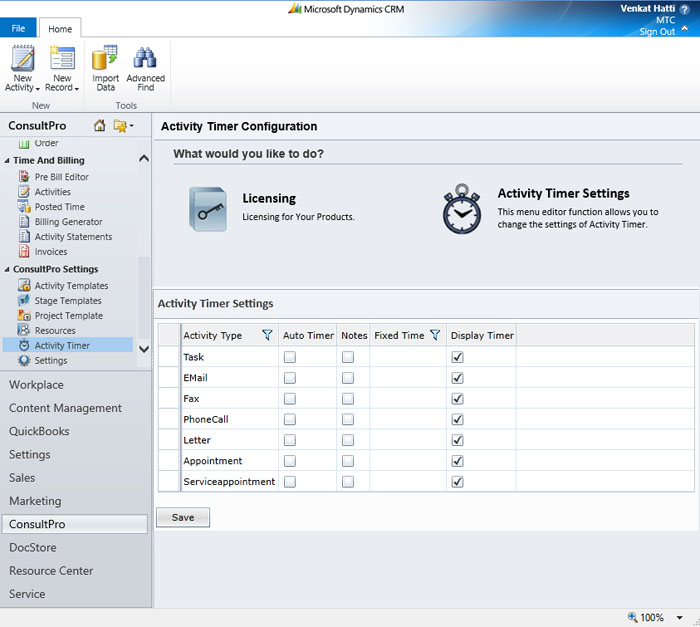Save the Activity Timer settings
The height and width of the screenshot is (627, 700).
pos(183,518)
